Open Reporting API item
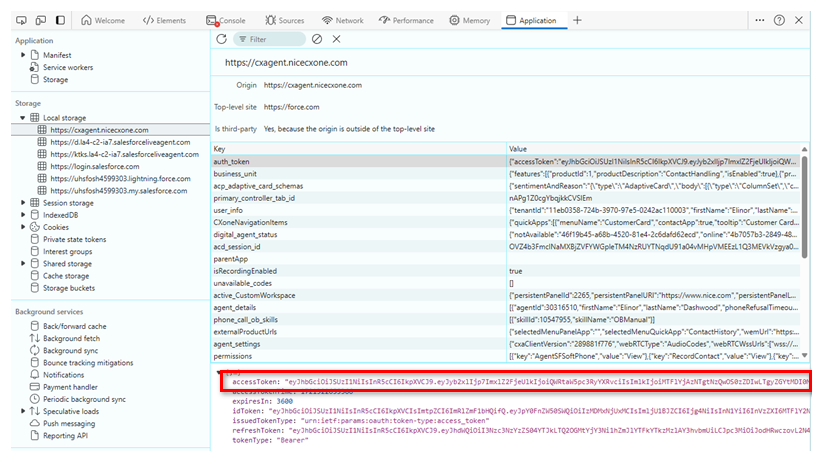Viewport: 824px width, 463px height. (65, 436)
